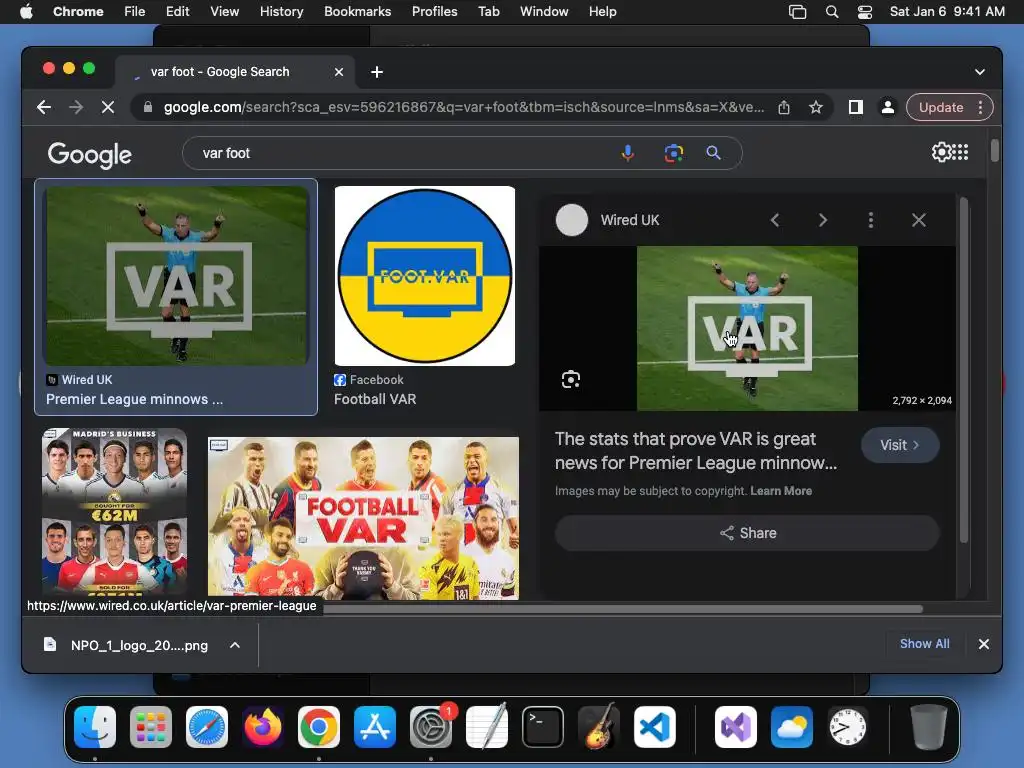
Task: Open the Football VAR Facebook result title
Action: [x=375, y=399]
